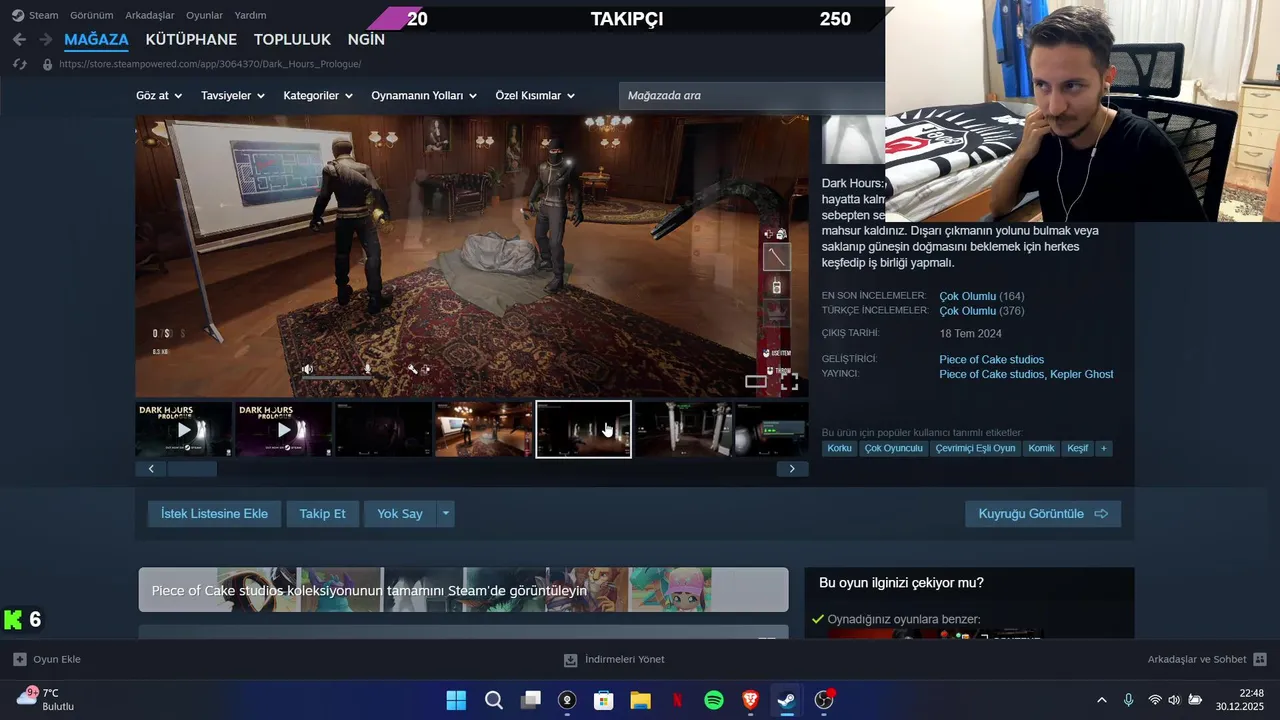Play the first Dark Hours Prologue trailer thumbnail

[184, 429]
